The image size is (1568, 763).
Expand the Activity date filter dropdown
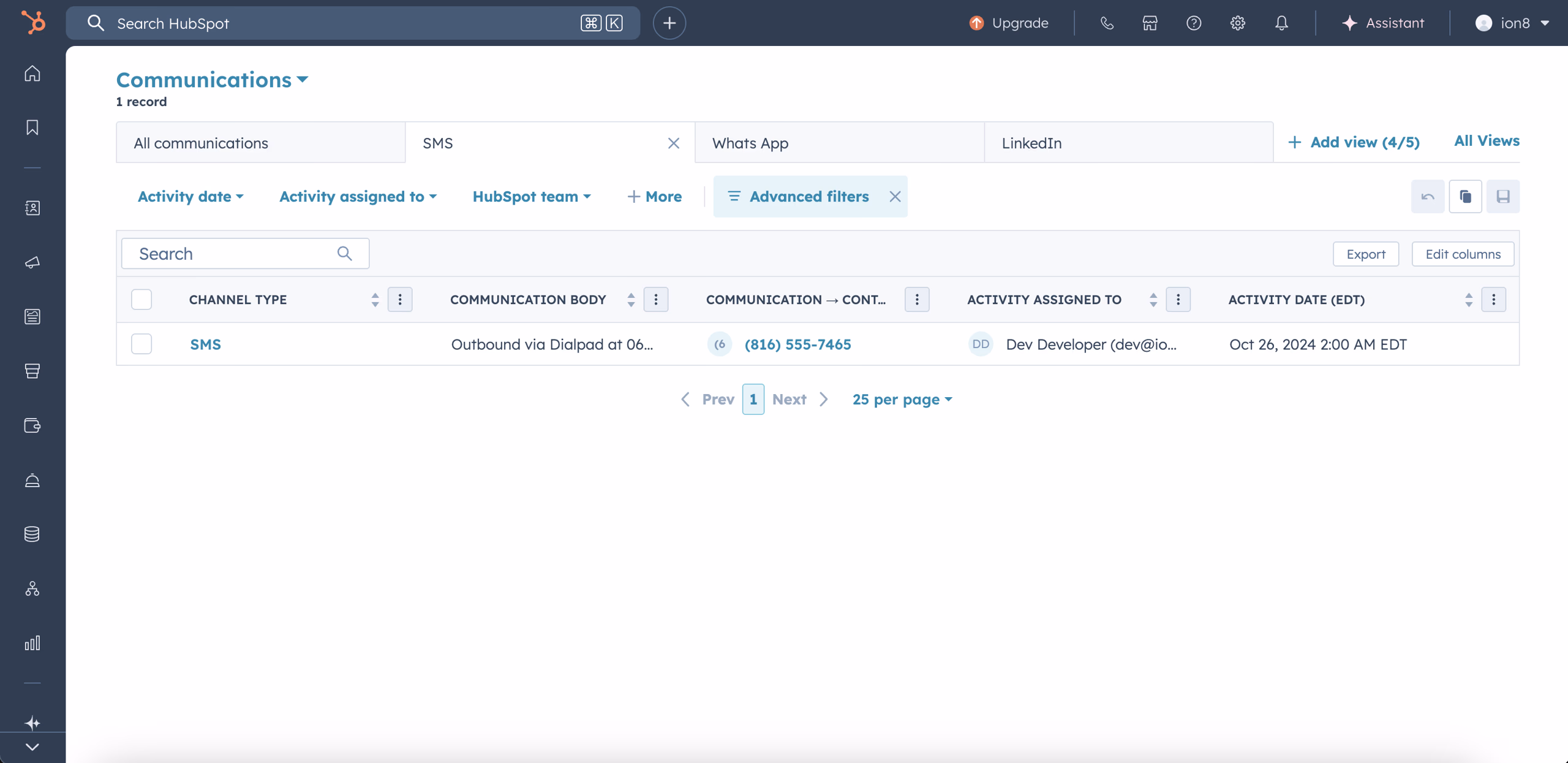click(190, 196)
